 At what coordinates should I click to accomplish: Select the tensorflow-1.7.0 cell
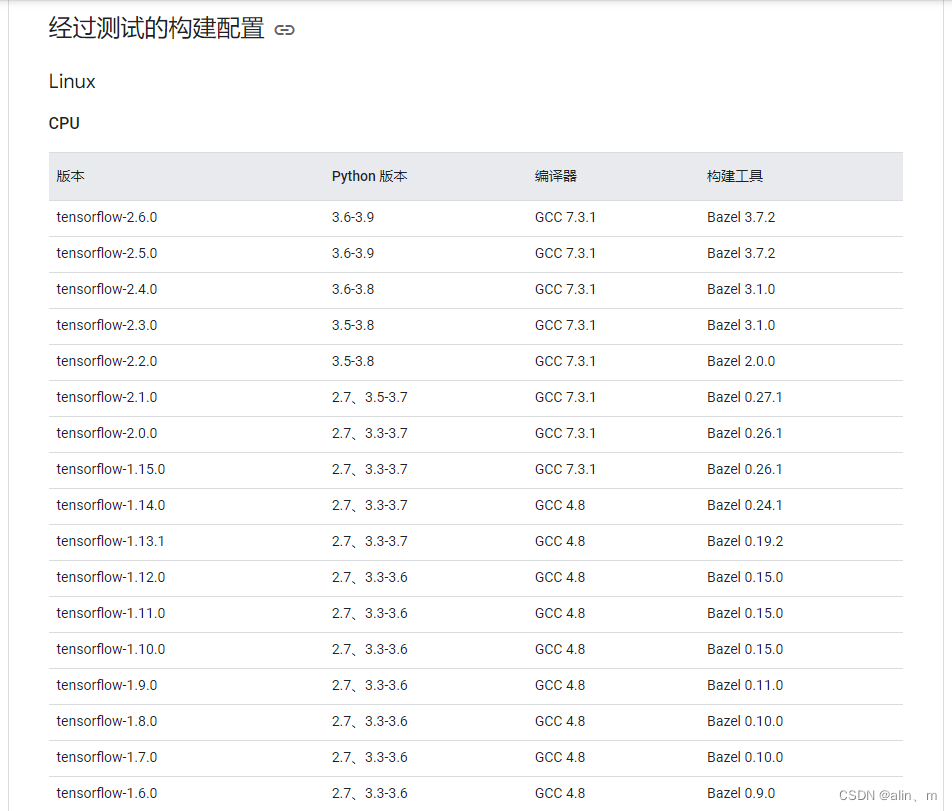point(107,757)
